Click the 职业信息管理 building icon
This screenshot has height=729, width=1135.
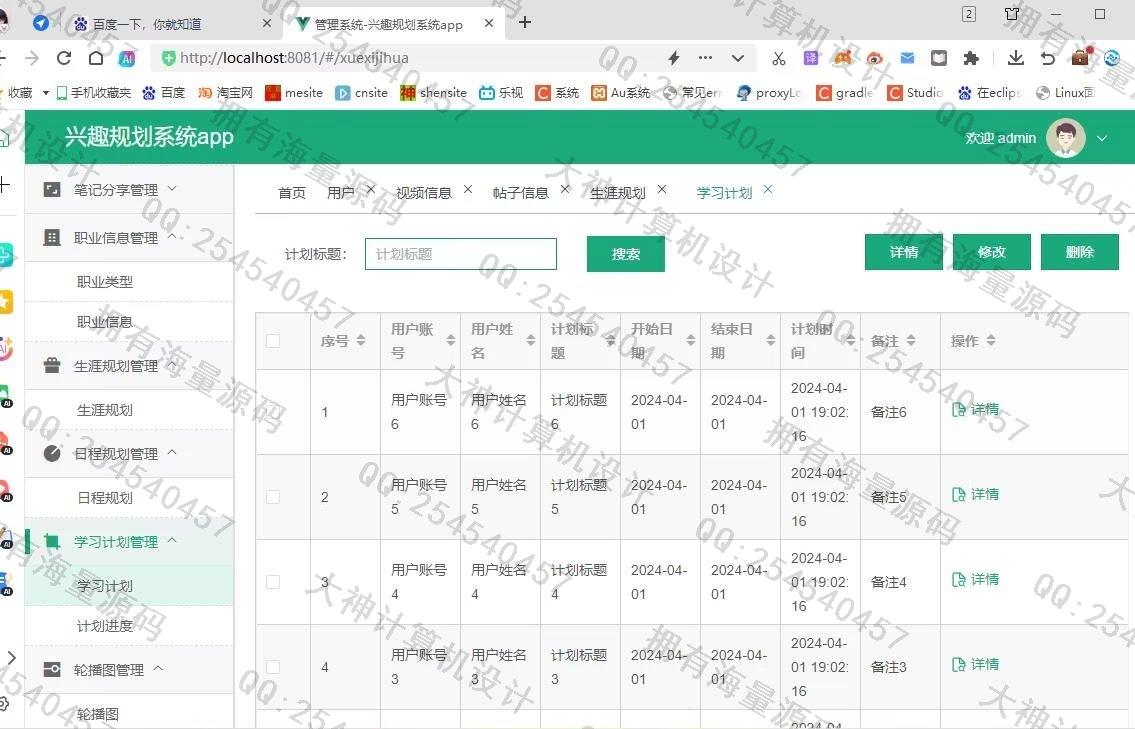point(51,237)
